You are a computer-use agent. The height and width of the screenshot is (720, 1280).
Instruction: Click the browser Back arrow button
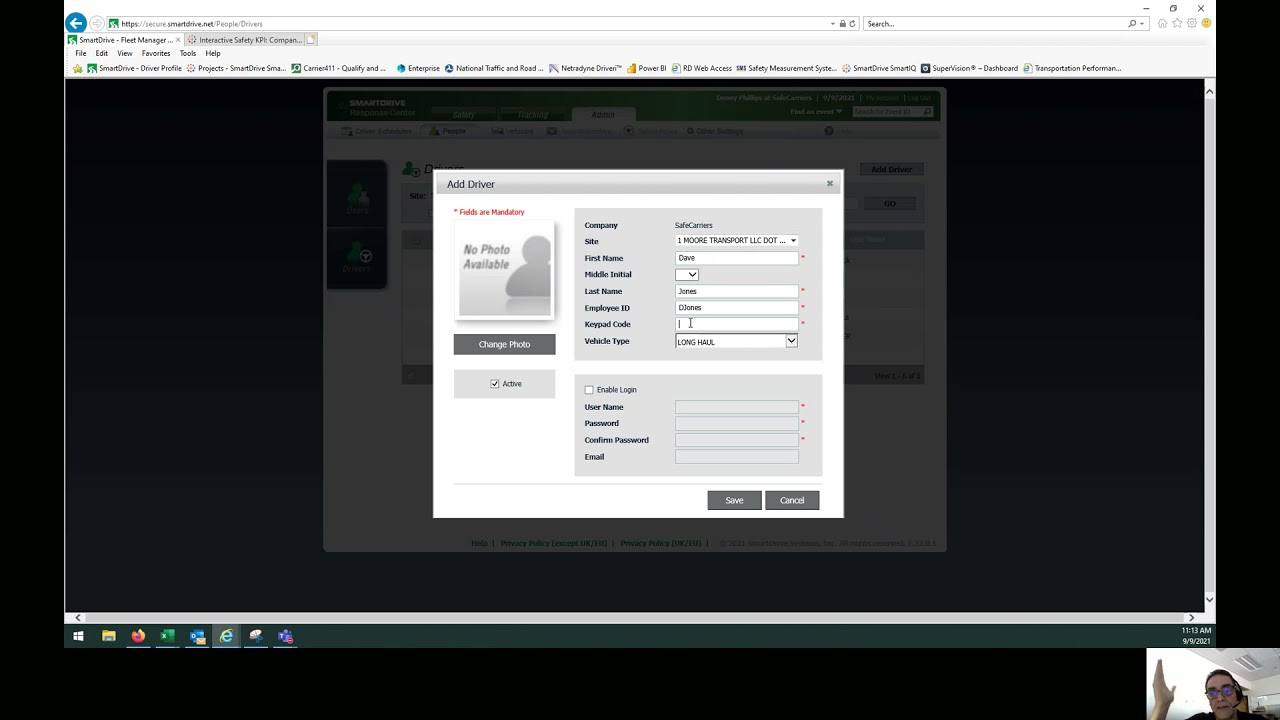[76, 23]
